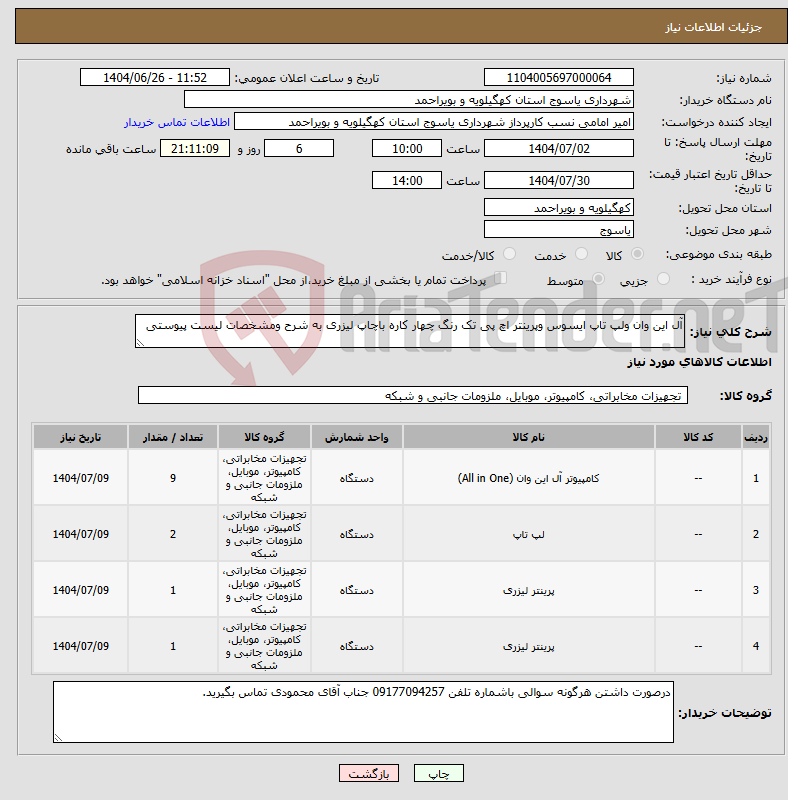The width and height of the screenshot is (788, 800).
Task: Click the response deadline date 1404/07/02
Action: tap(559, 148)
